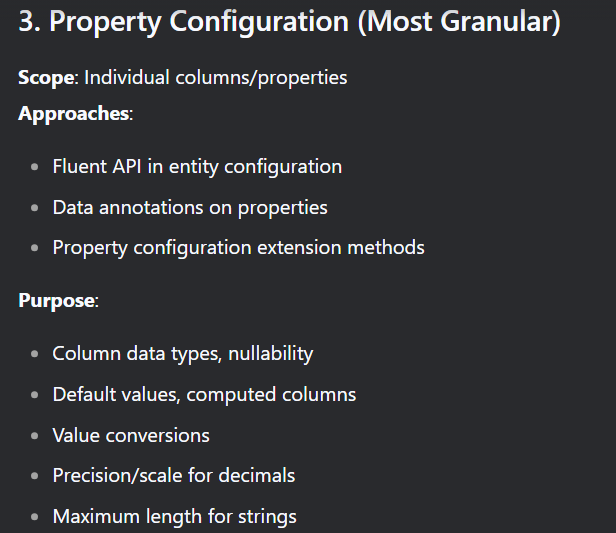The width and height of the screenshot is (616, 533).
Task: Click the bold Scope label
Action: click(46, 77)
